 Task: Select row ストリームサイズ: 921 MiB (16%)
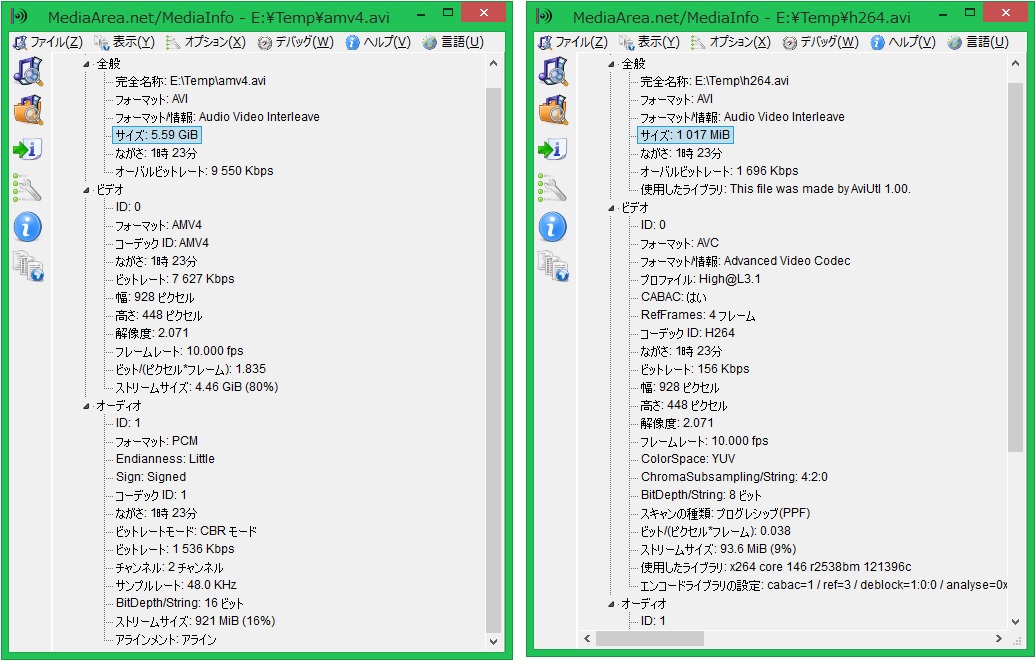click(x=195, y=621)
